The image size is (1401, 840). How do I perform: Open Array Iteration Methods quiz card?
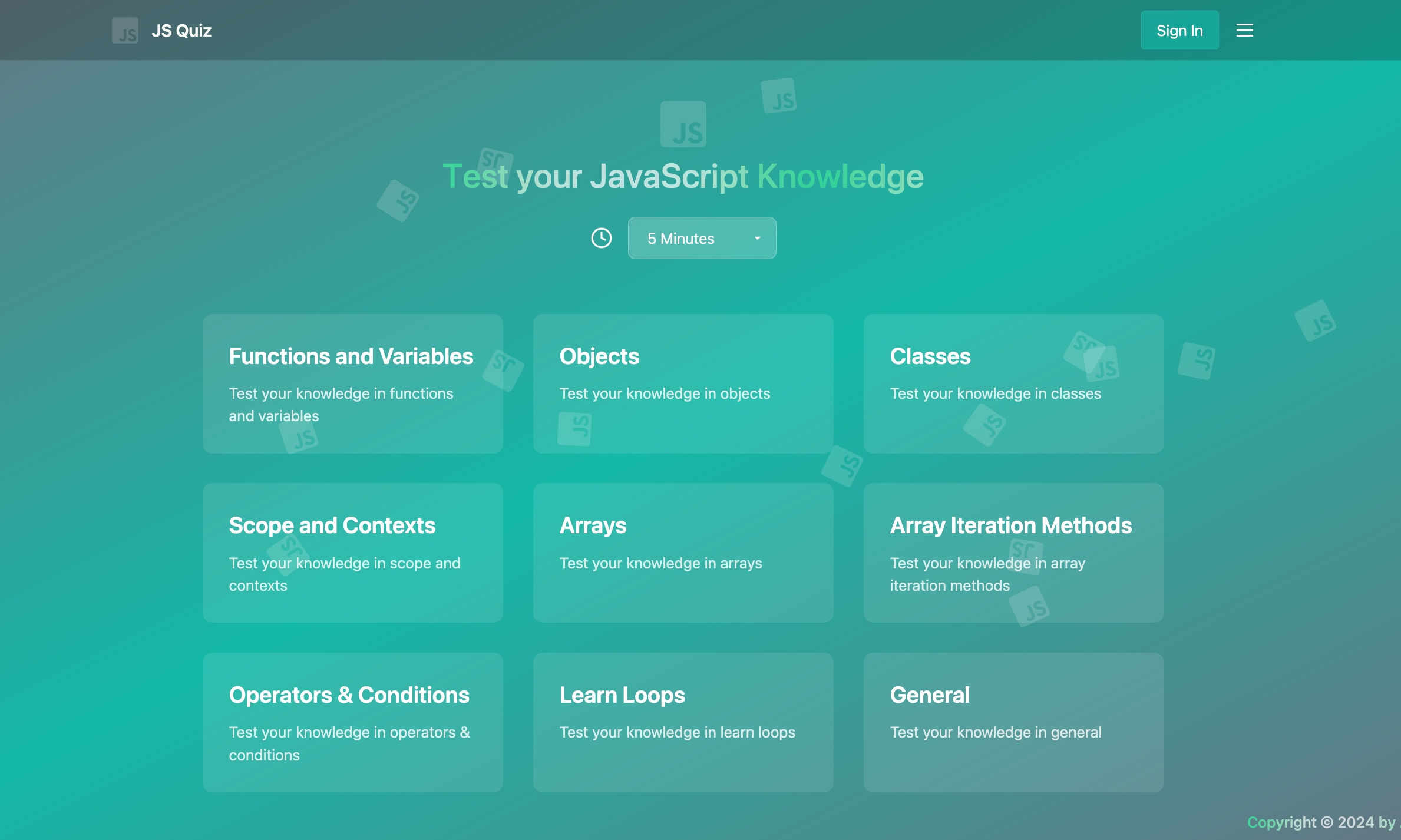coord(1014,553)
